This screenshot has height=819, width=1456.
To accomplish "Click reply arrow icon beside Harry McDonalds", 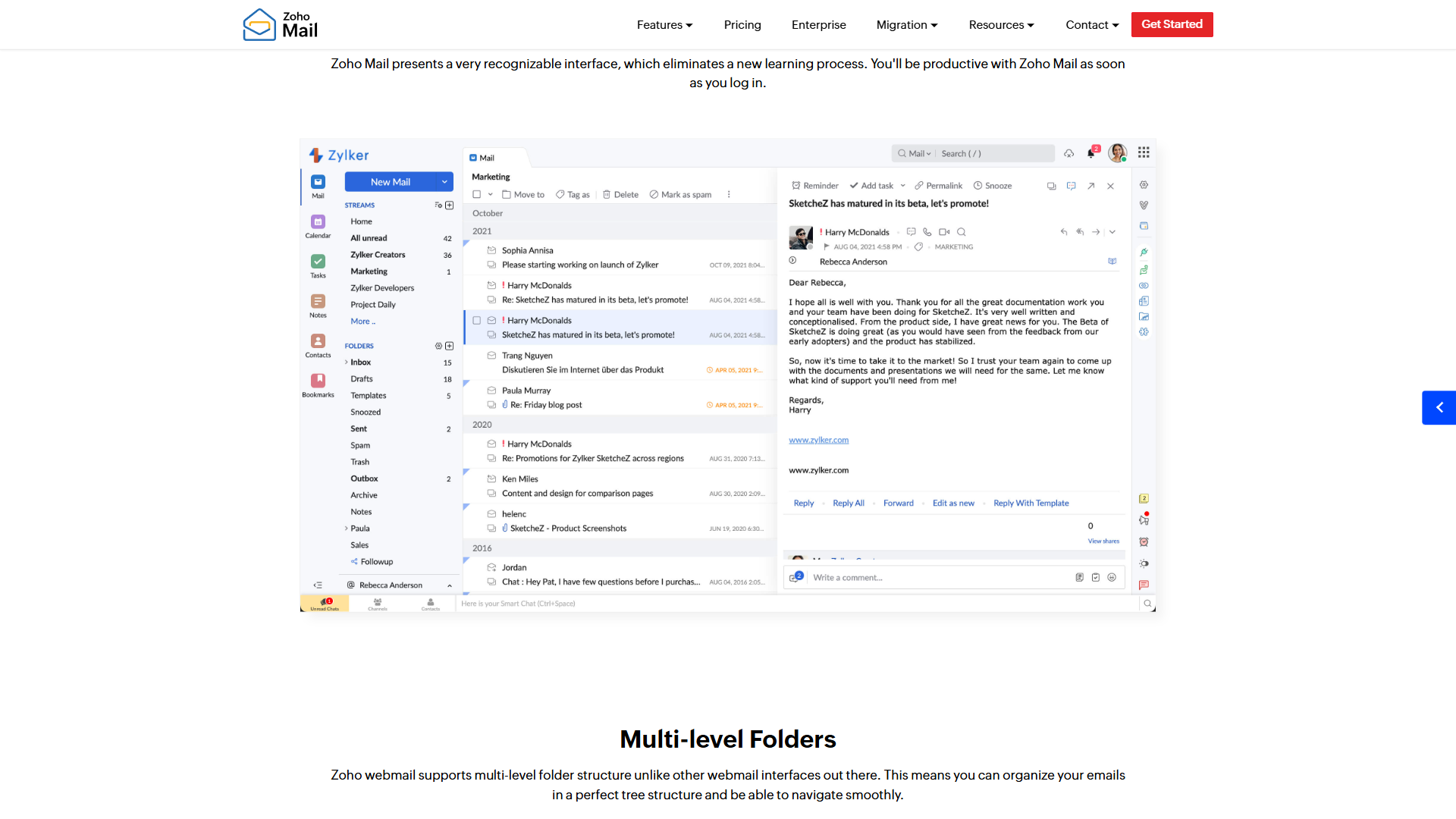I will 1063,232.
